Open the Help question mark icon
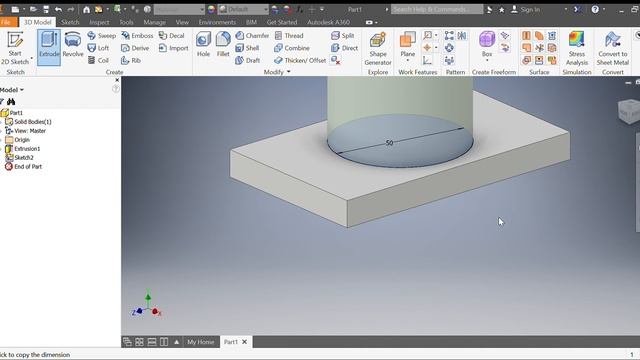Screen dimensions: 640x360 tap(595, 9)
